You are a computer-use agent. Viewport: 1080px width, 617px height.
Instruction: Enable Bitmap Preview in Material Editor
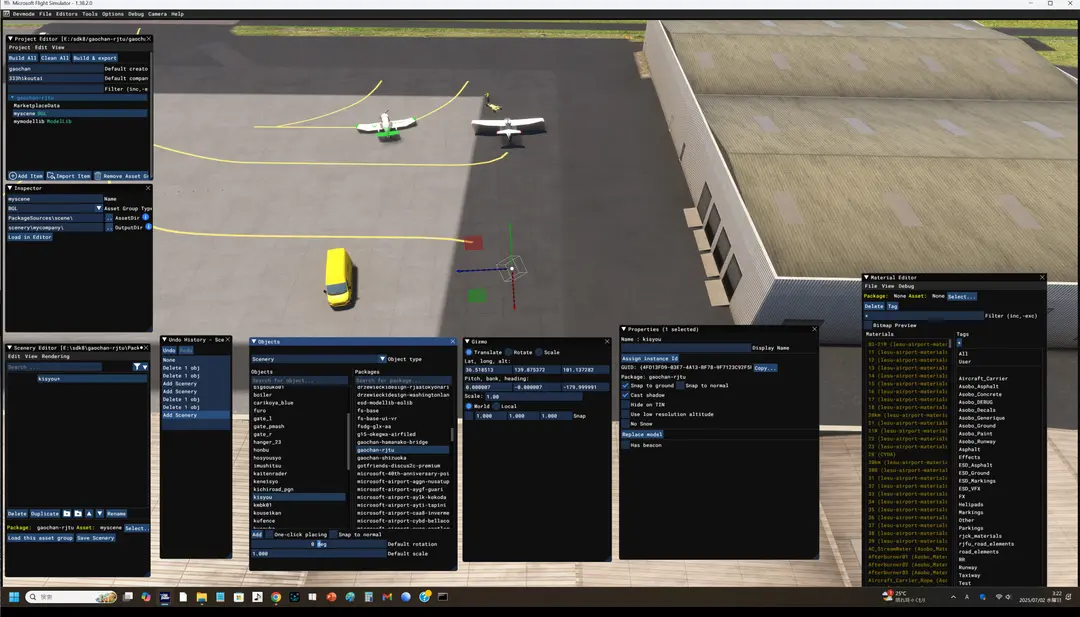click(868, 325)
